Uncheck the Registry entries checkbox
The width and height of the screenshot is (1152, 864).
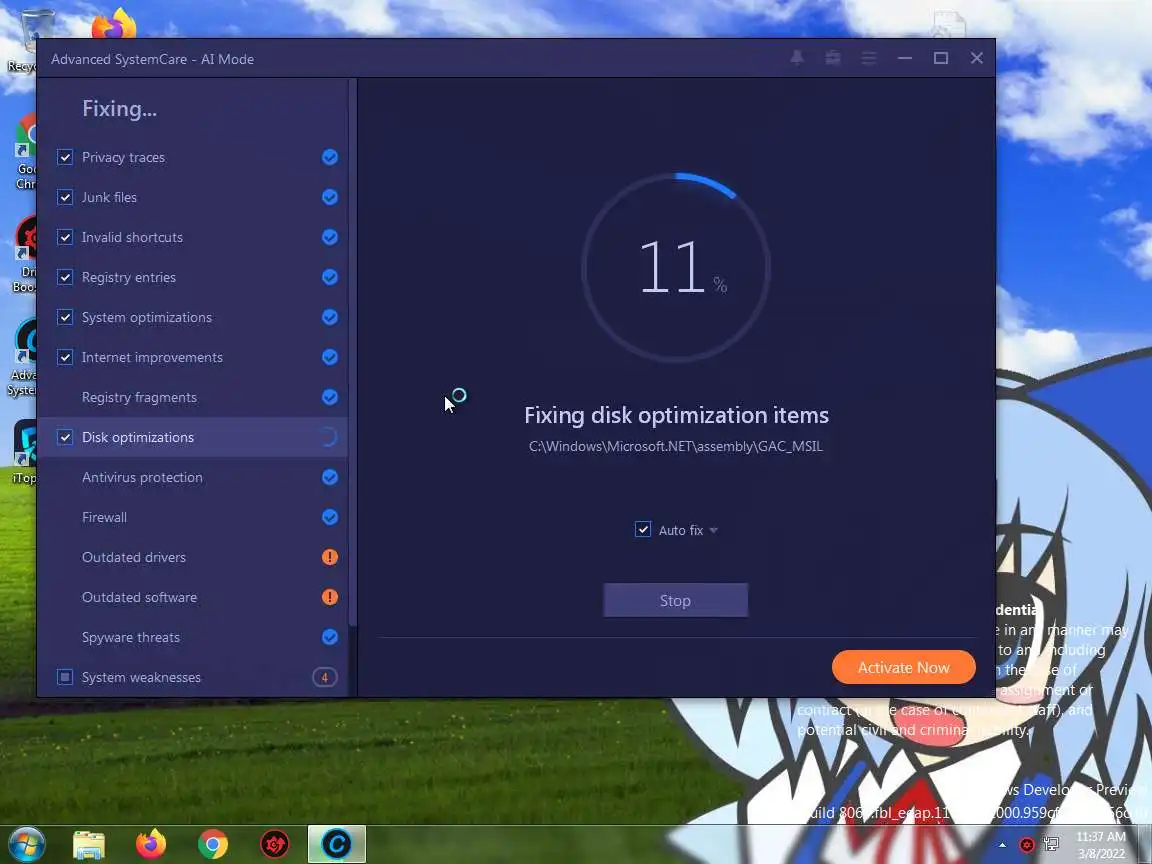65,277
